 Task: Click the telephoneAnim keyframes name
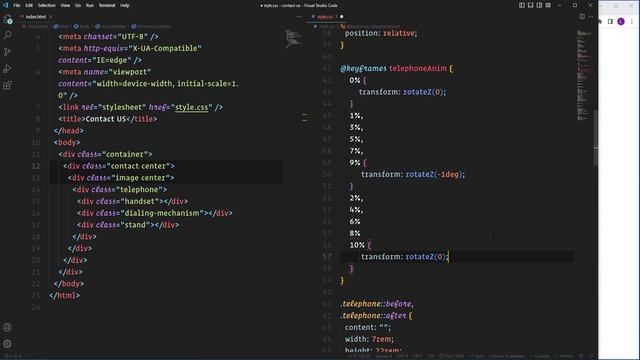pyautogui.click(x=418, y=69)
